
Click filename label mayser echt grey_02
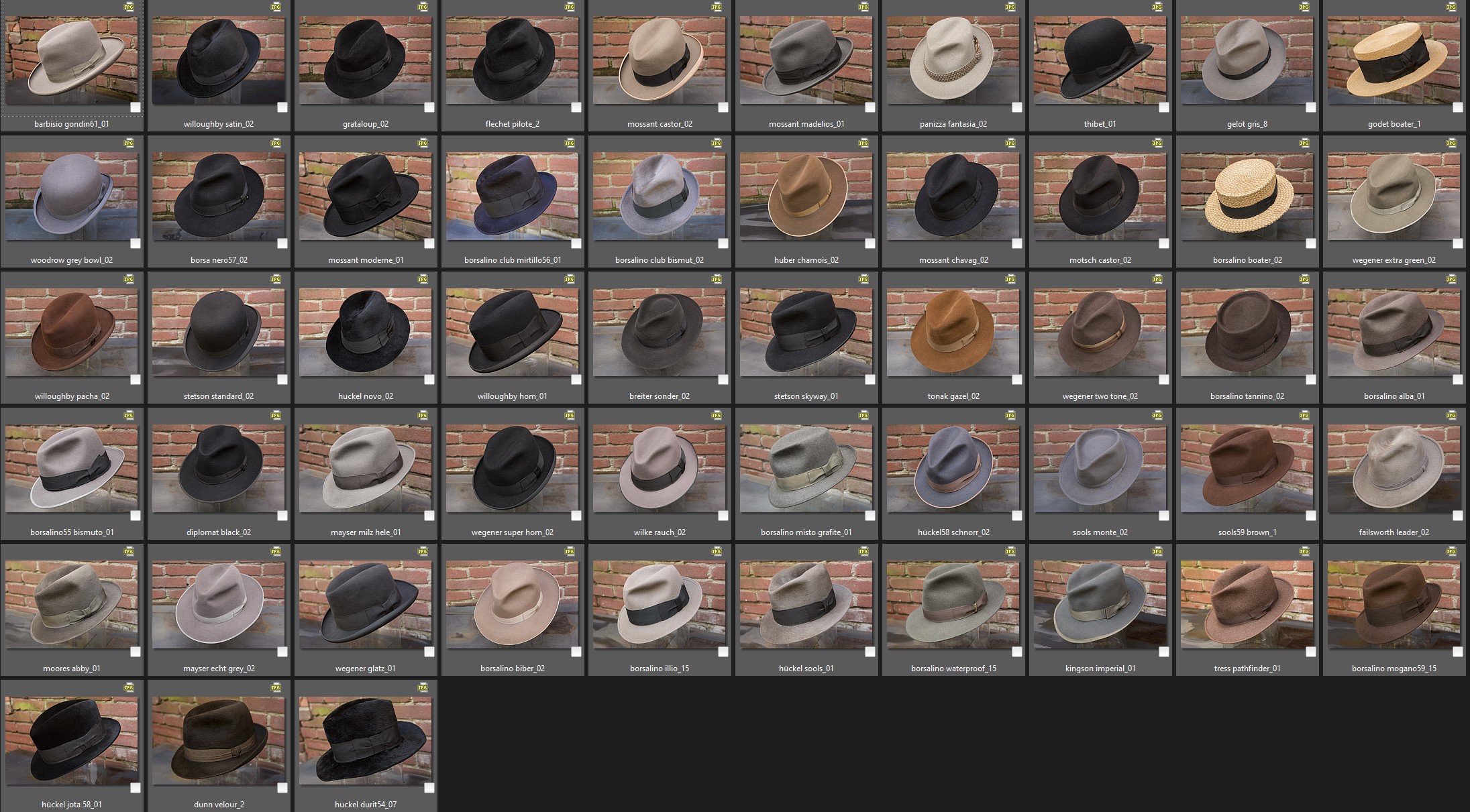click(219, 669)
